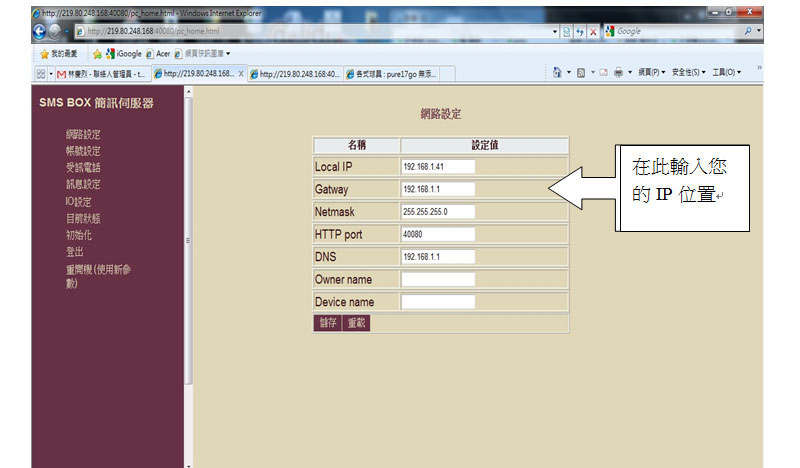
Task: Click the DNS input field
Action: [x=438, y=257]
